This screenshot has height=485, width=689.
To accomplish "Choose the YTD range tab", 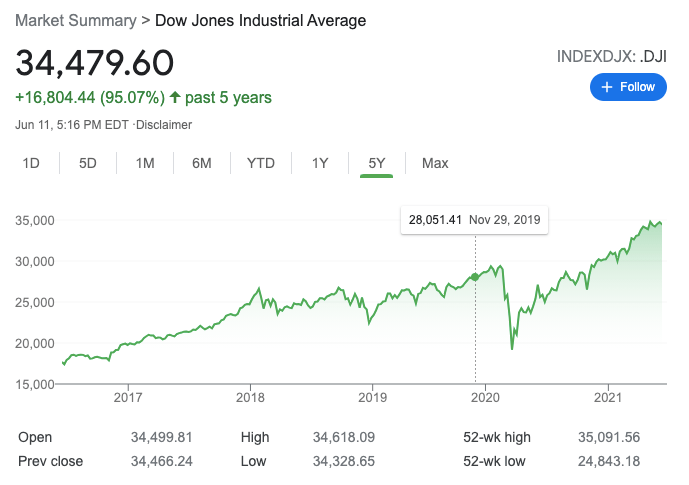I will (260, 163).
